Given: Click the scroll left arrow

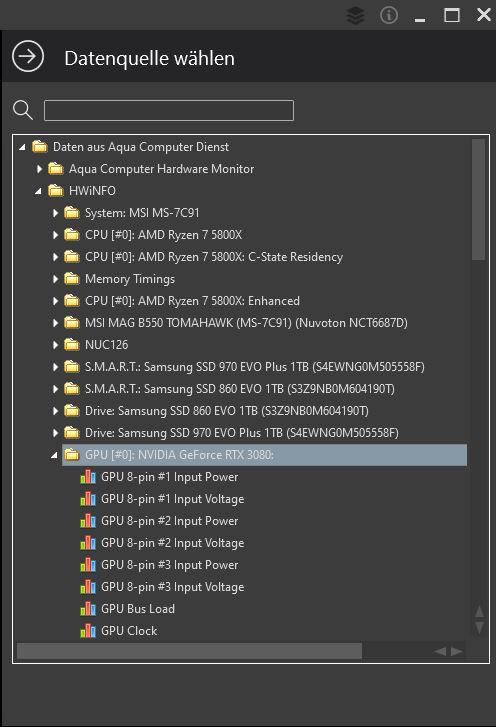Looking at the screenshot, I should point(440,651).
